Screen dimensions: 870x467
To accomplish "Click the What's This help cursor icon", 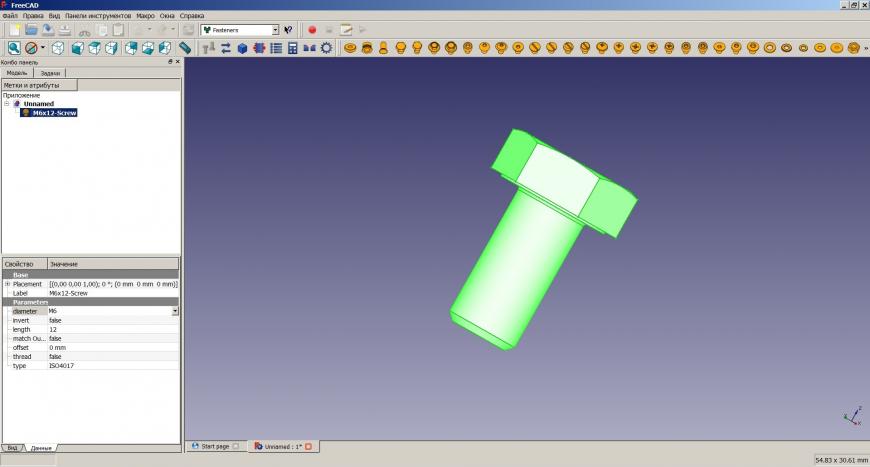I will point(288,30).
